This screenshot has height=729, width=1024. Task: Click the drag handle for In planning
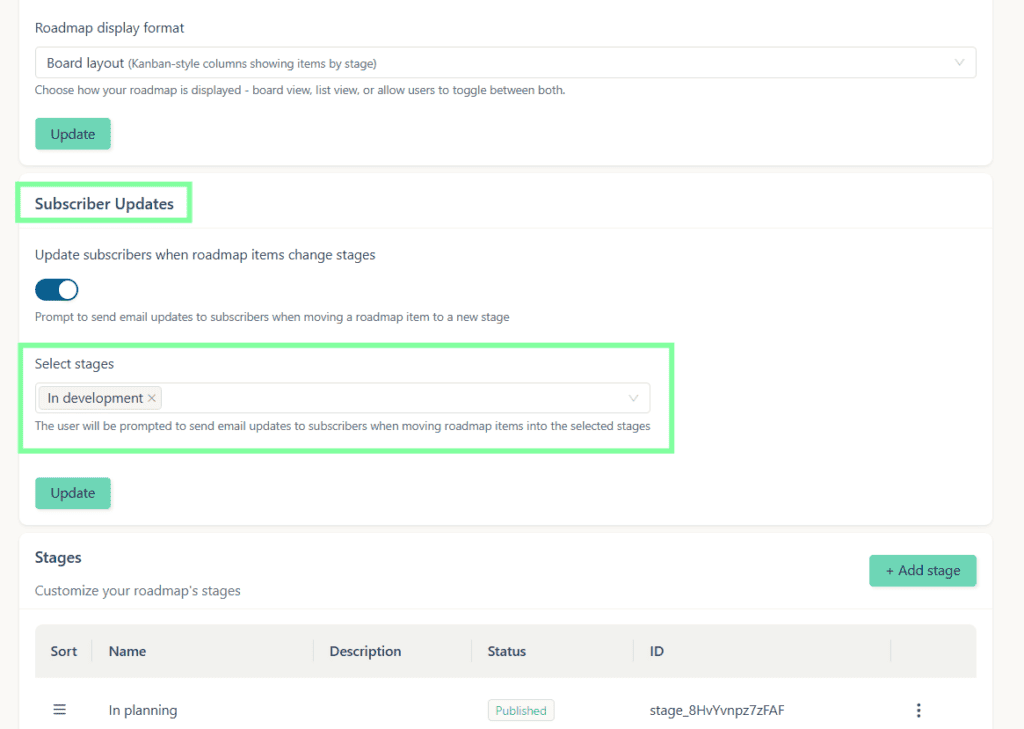tap(59, 710)
